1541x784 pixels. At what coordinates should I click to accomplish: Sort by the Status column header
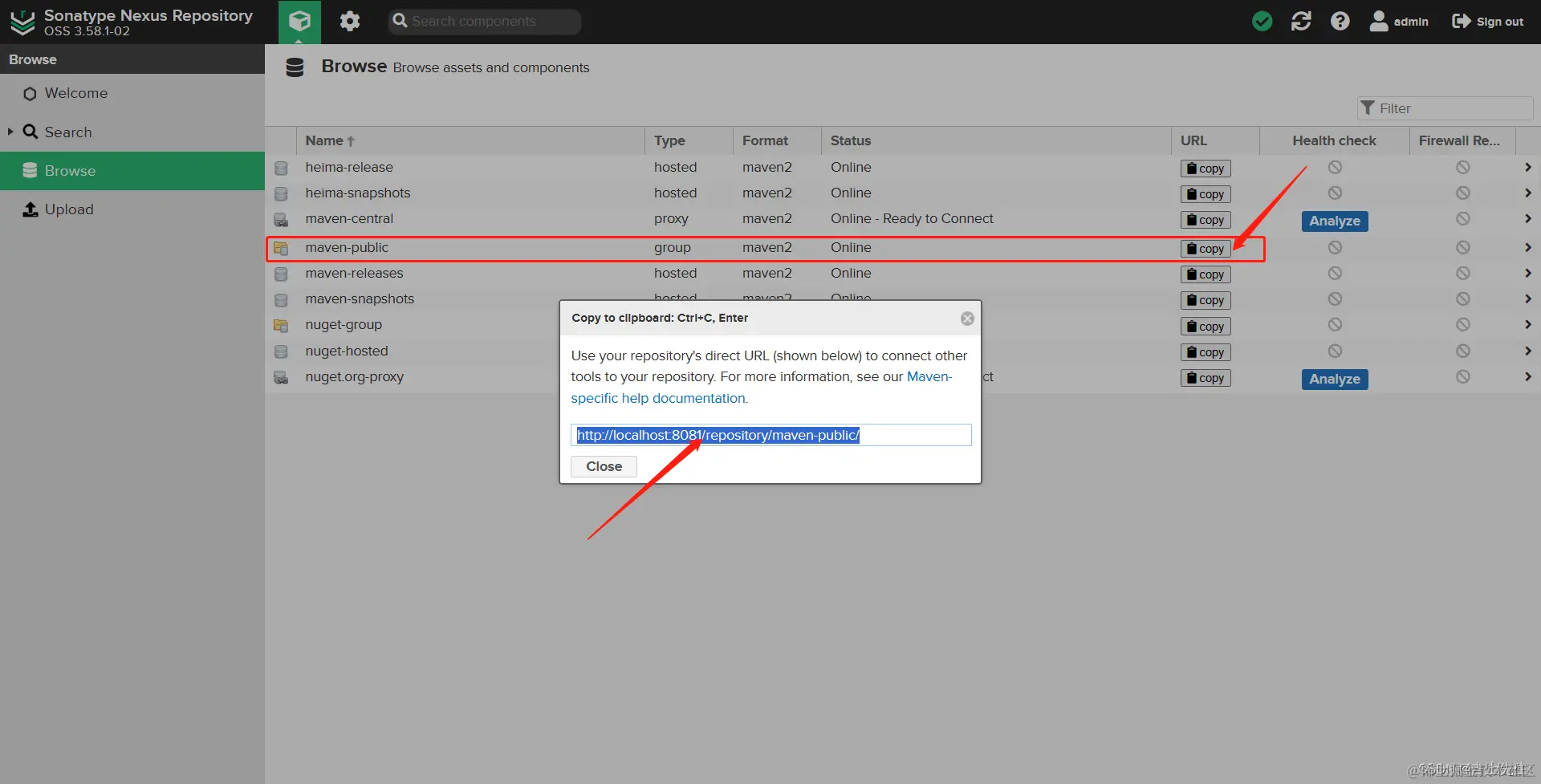point(996,140)
